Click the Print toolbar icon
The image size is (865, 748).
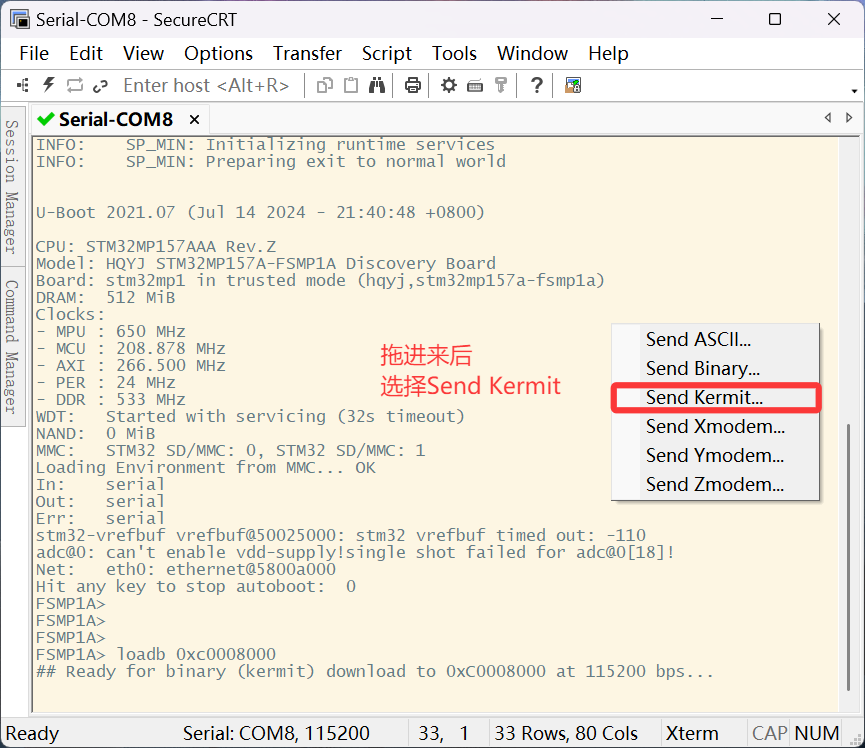413,86
